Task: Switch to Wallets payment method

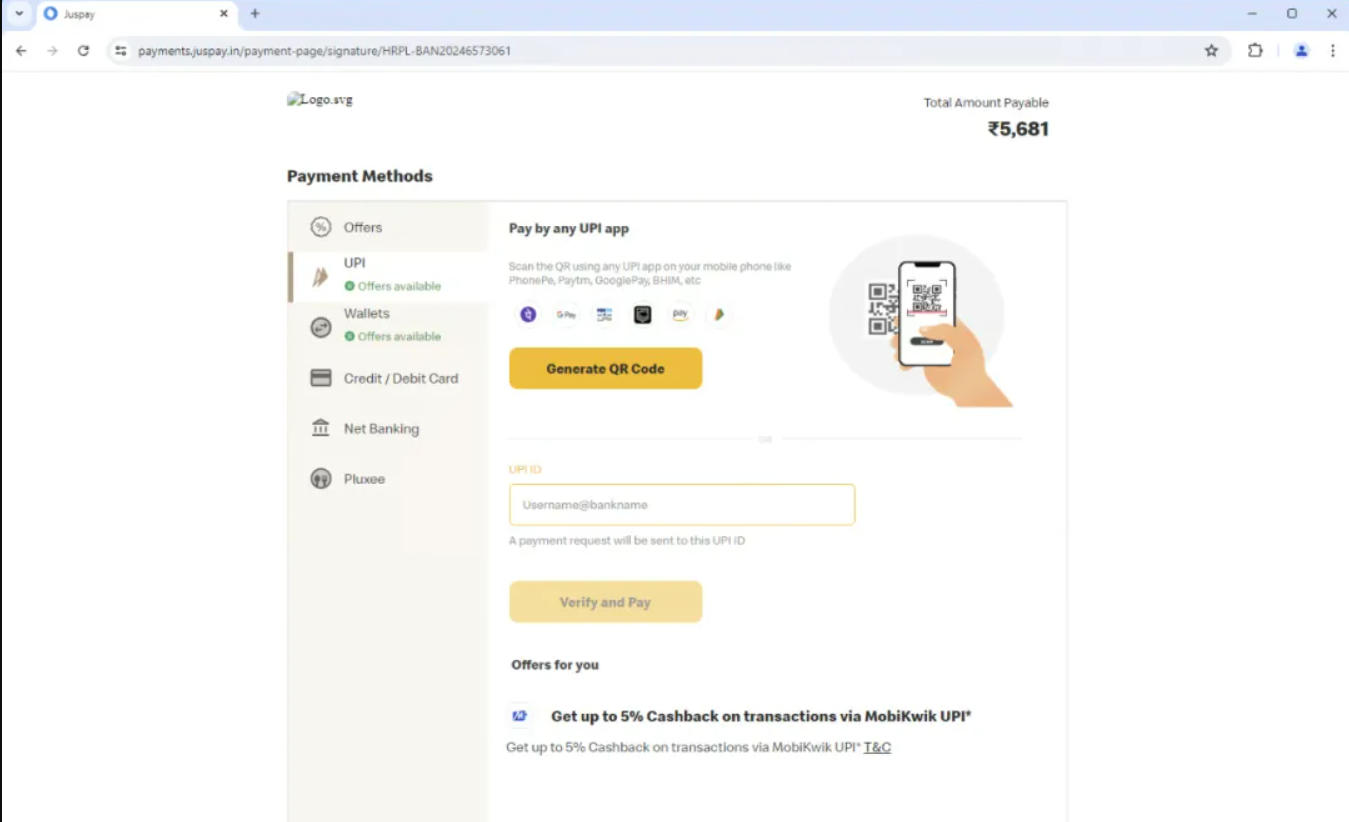Action: pos(366,314)
